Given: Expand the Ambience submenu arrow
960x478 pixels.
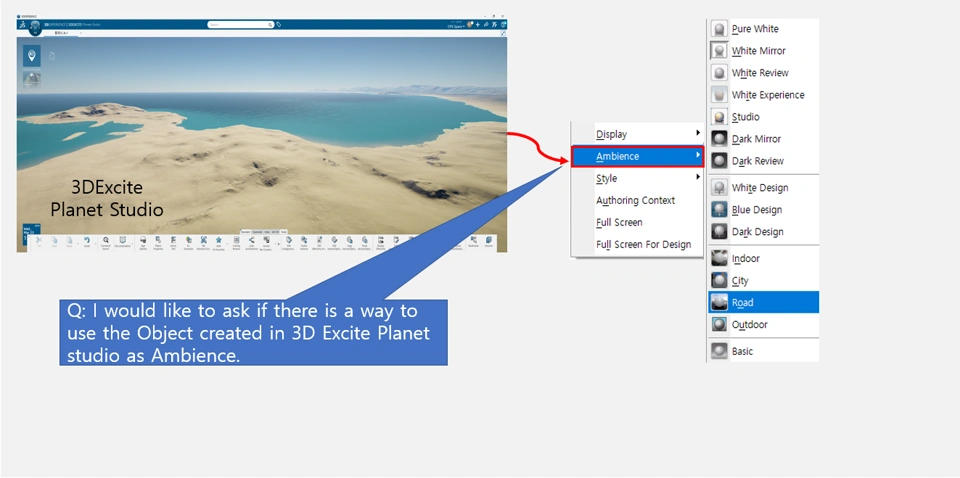Looking at the screenshot, I should pos(698,156).
